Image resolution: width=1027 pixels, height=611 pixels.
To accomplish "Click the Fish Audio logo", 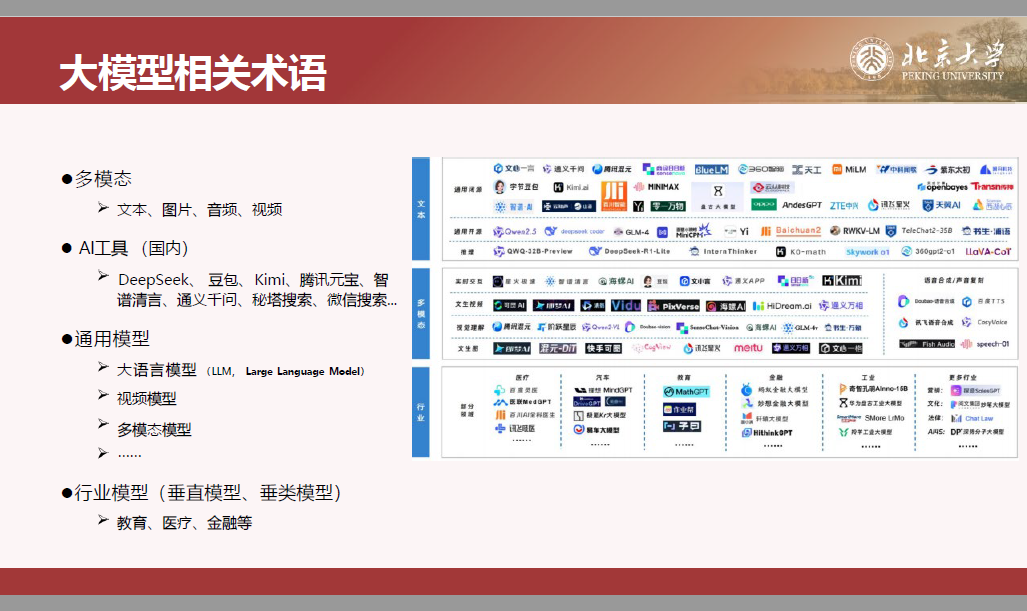I will point(927,344).
